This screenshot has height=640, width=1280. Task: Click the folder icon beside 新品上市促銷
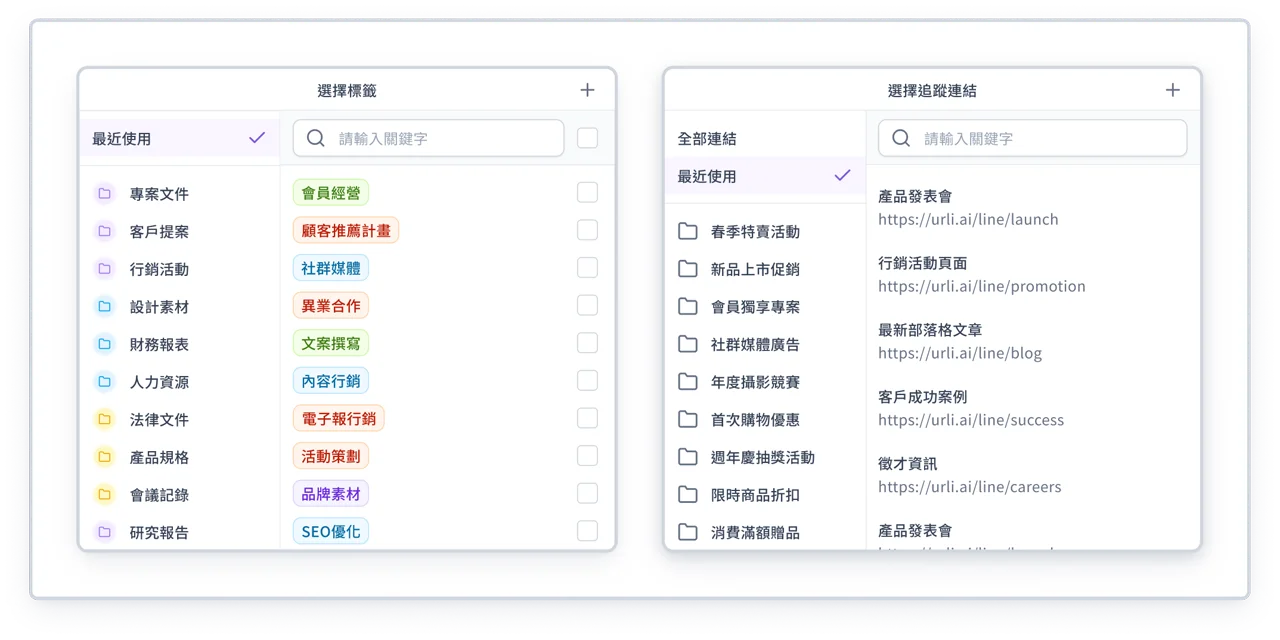point(688,269)
